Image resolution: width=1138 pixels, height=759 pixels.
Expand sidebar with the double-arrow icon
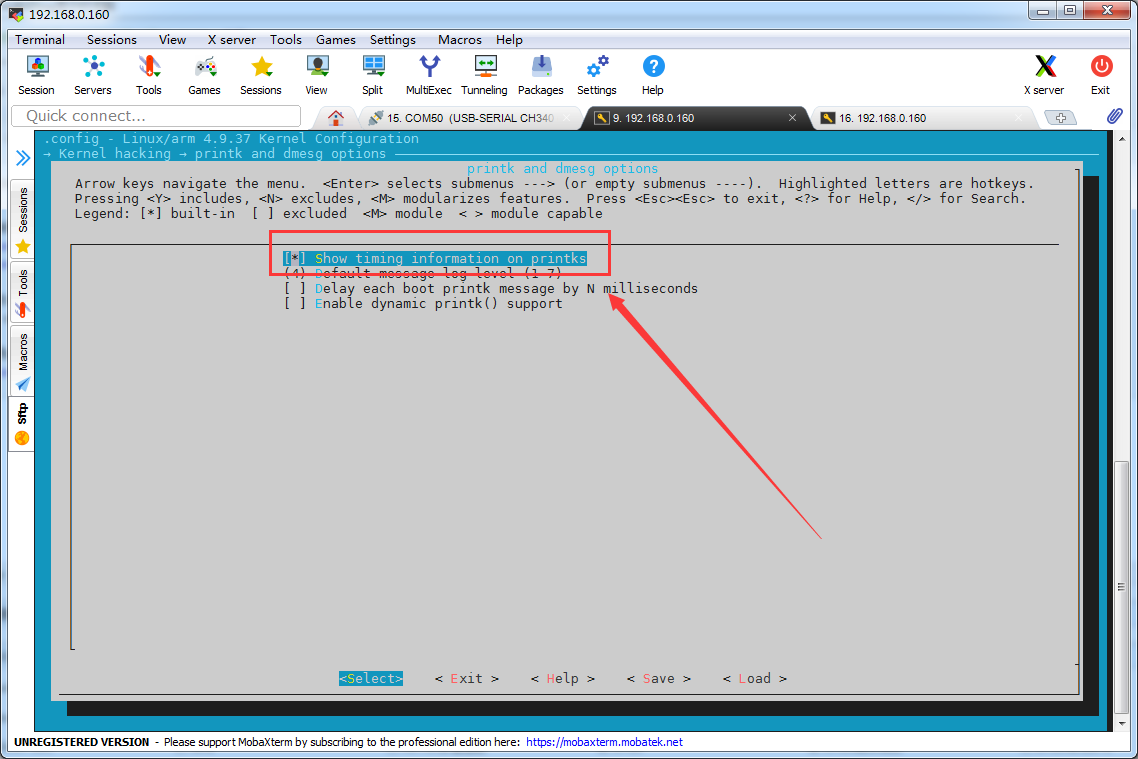23,157
